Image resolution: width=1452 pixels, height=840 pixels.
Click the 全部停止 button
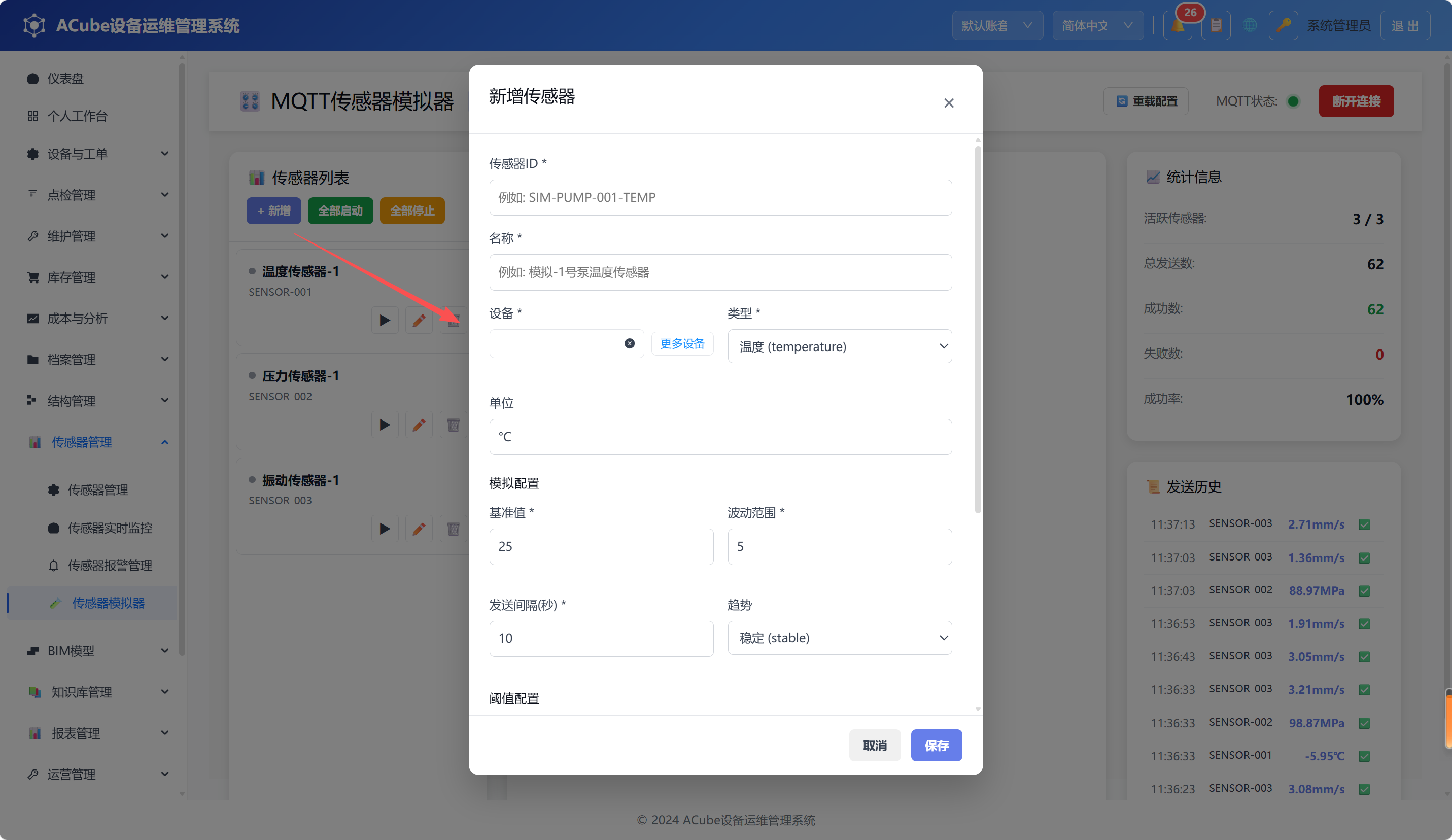tap(412, 211)
